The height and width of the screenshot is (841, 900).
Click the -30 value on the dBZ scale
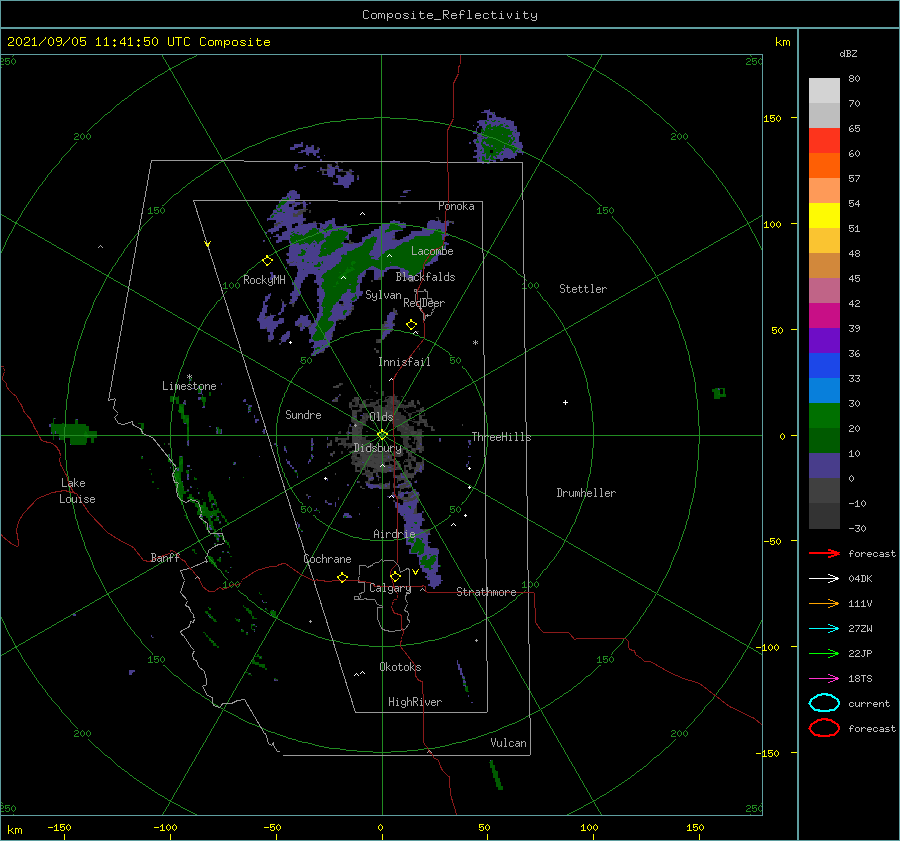point(857,528)
